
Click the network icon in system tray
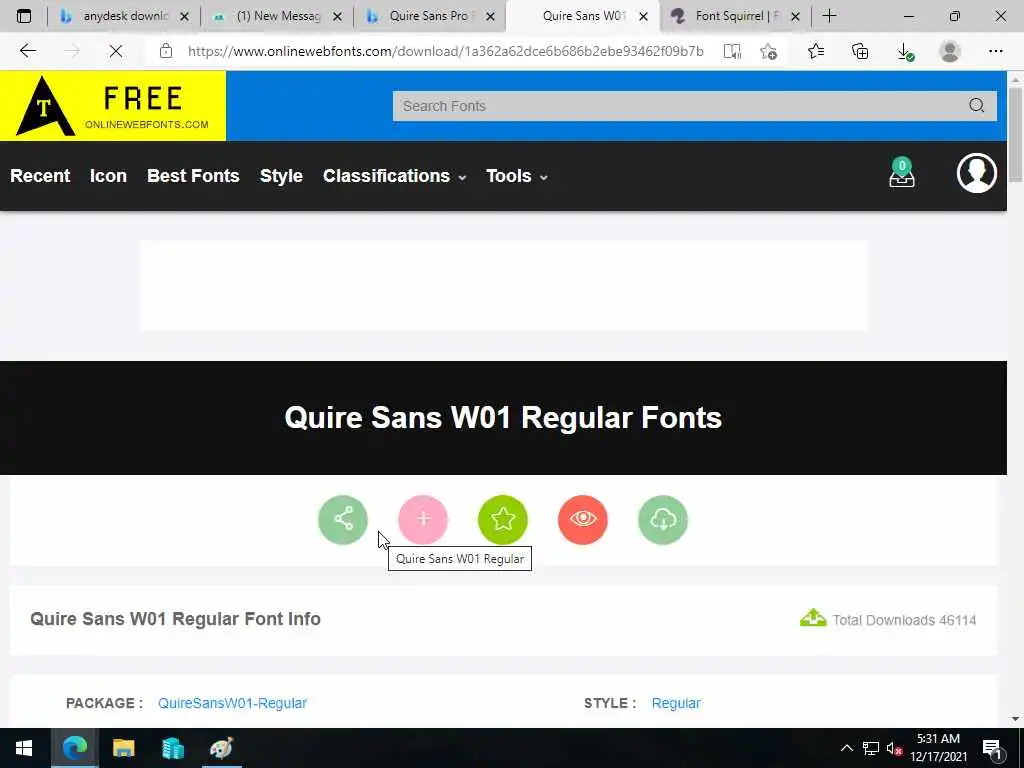pos(871,748)
